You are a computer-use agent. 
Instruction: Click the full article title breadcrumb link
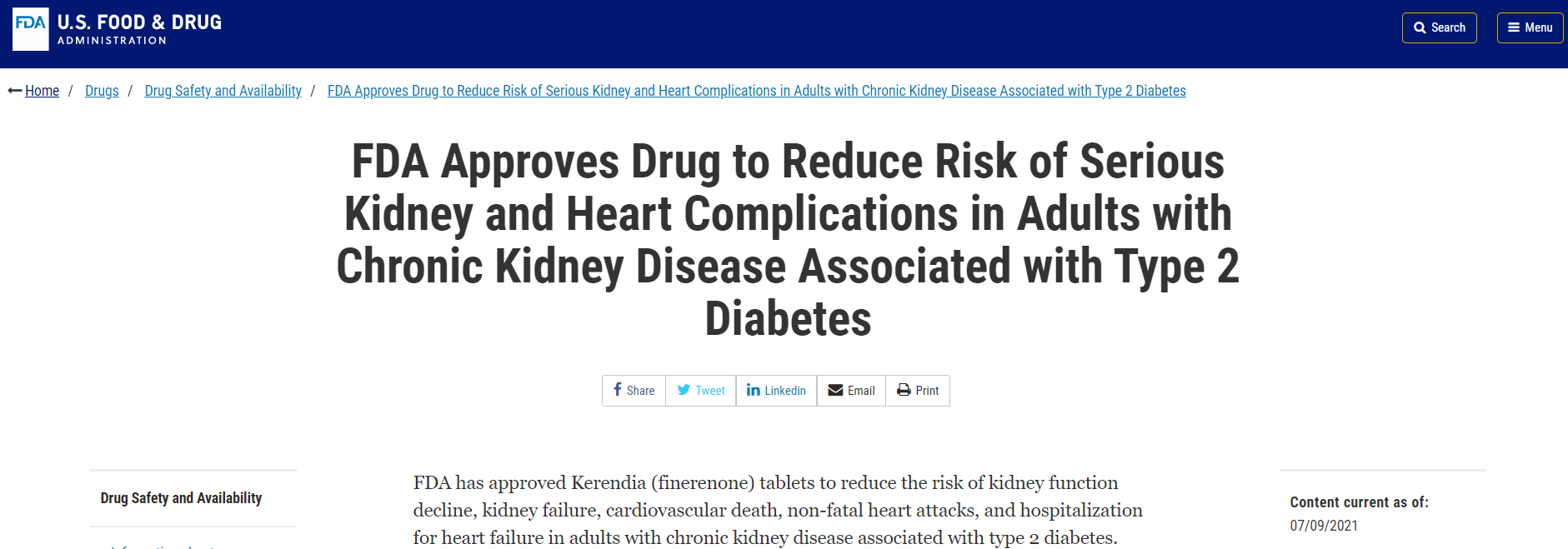point(756,91)
